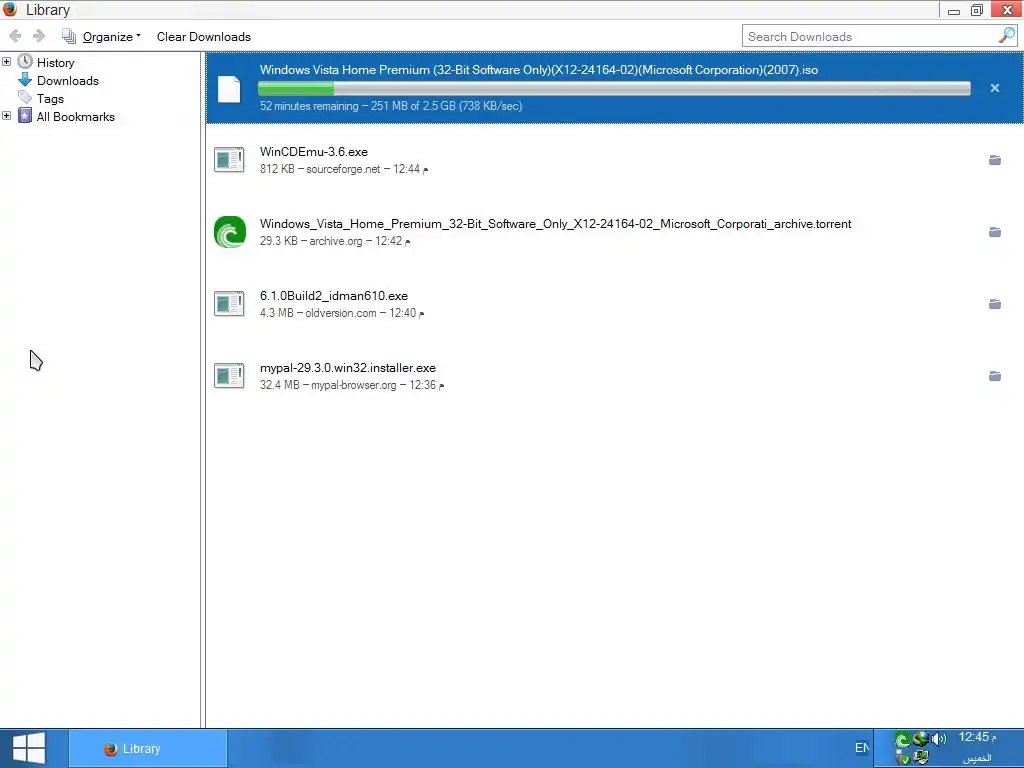Click the green torrent file icon

click(230, 232)
